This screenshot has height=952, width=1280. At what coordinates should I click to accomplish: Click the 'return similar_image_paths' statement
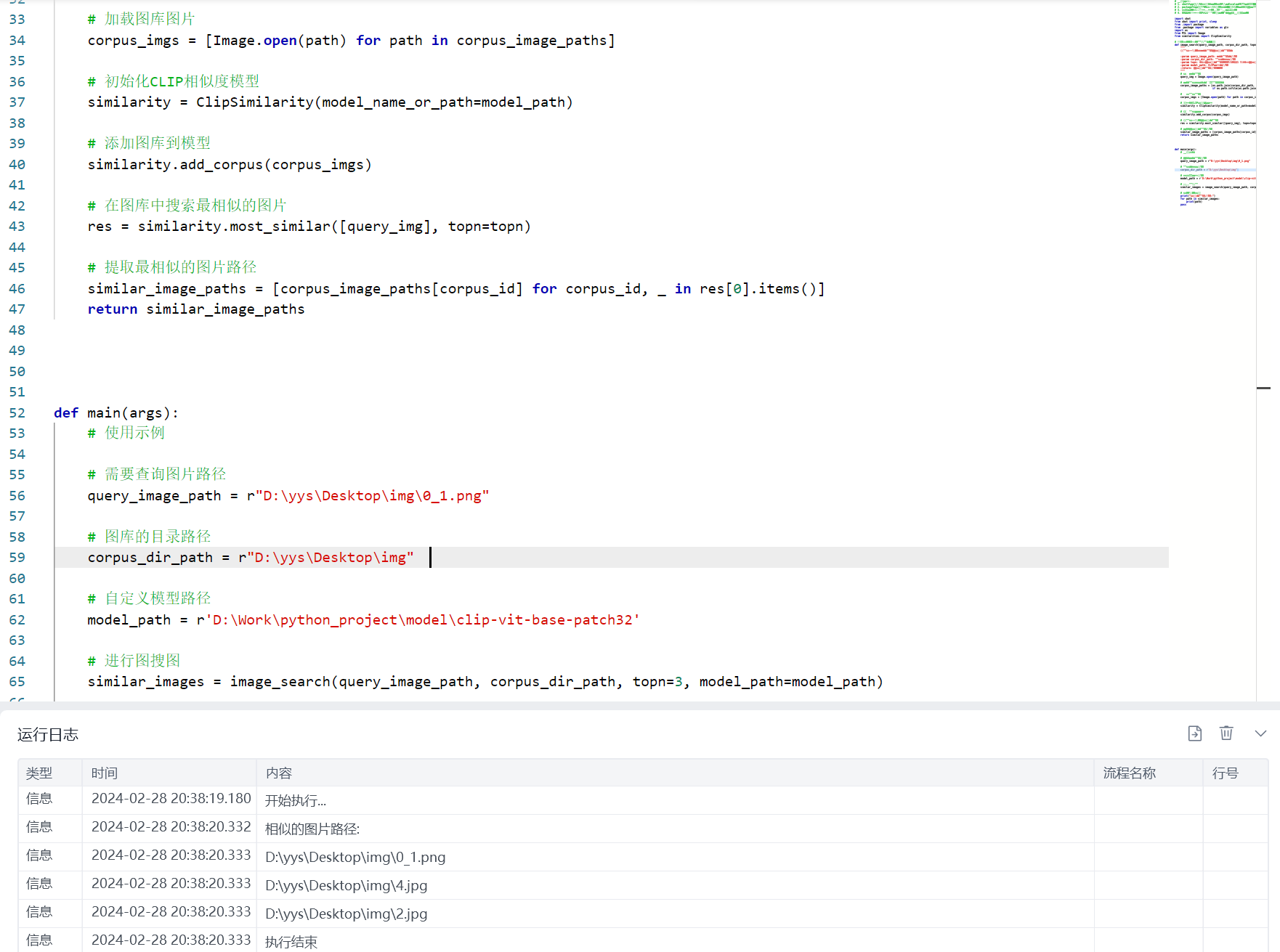coord(196,309)
